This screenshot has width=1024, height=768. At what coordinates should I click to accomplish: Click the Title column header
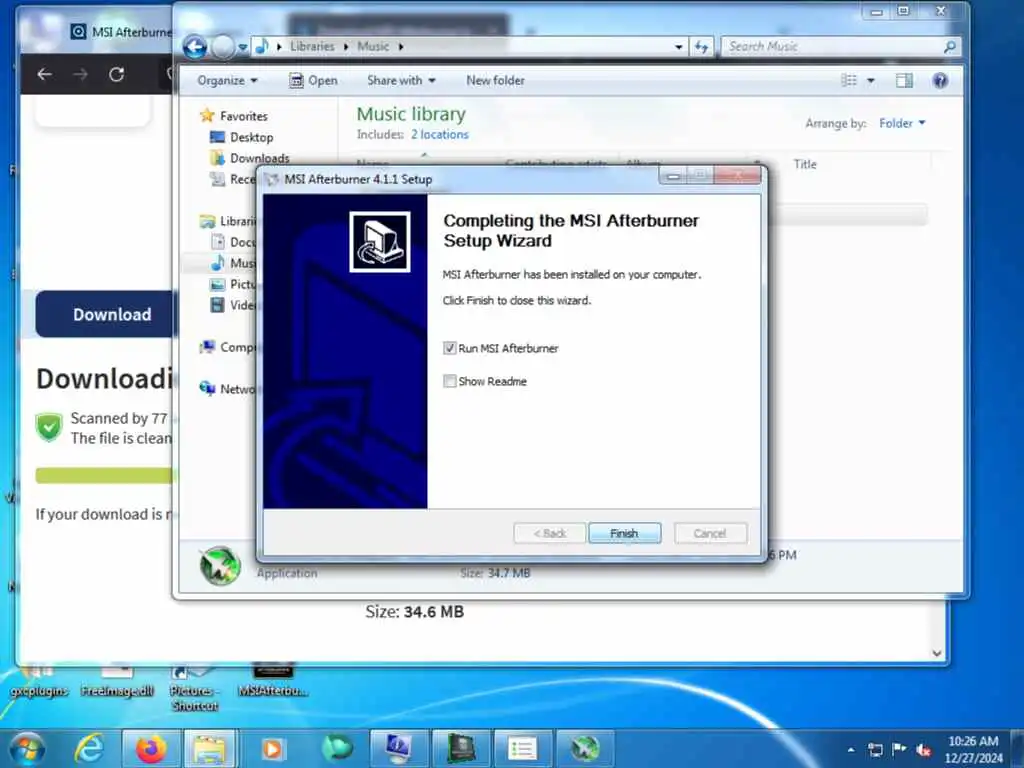pos(805,164)
